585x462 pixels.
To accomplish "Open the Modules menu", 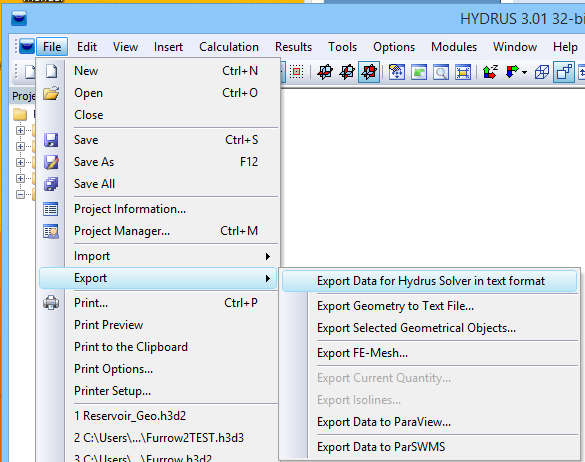I will (x=454, y=47).
